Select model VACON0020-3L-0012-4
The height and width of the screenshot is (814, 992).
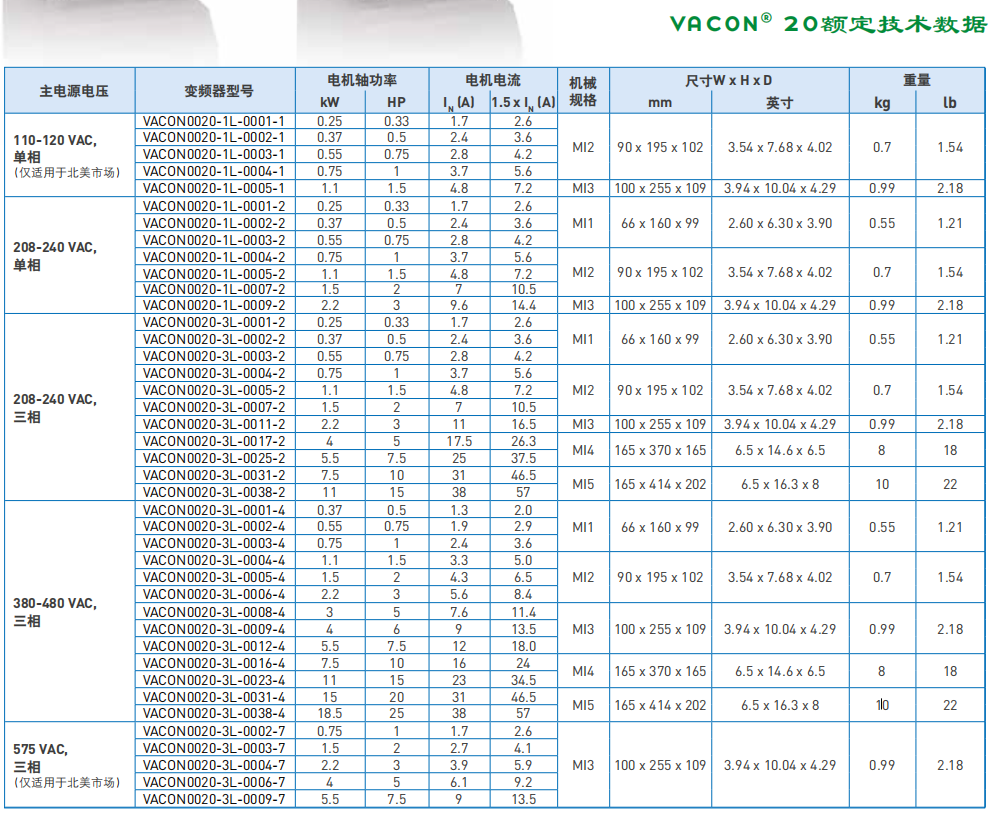pos(214,646)
